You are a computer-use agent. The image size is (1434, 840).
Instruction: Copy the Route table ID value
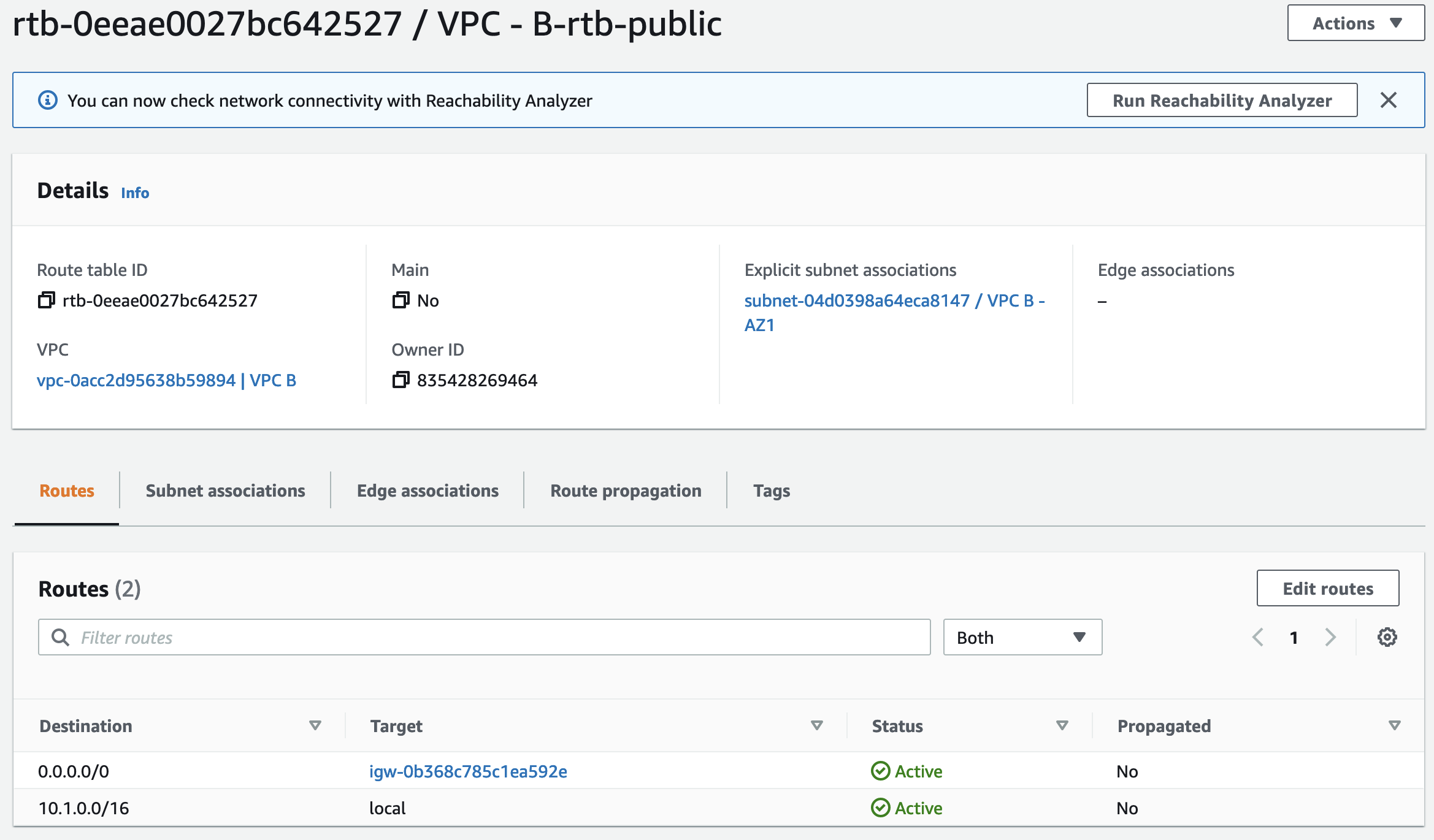click(x=46, y=300)
